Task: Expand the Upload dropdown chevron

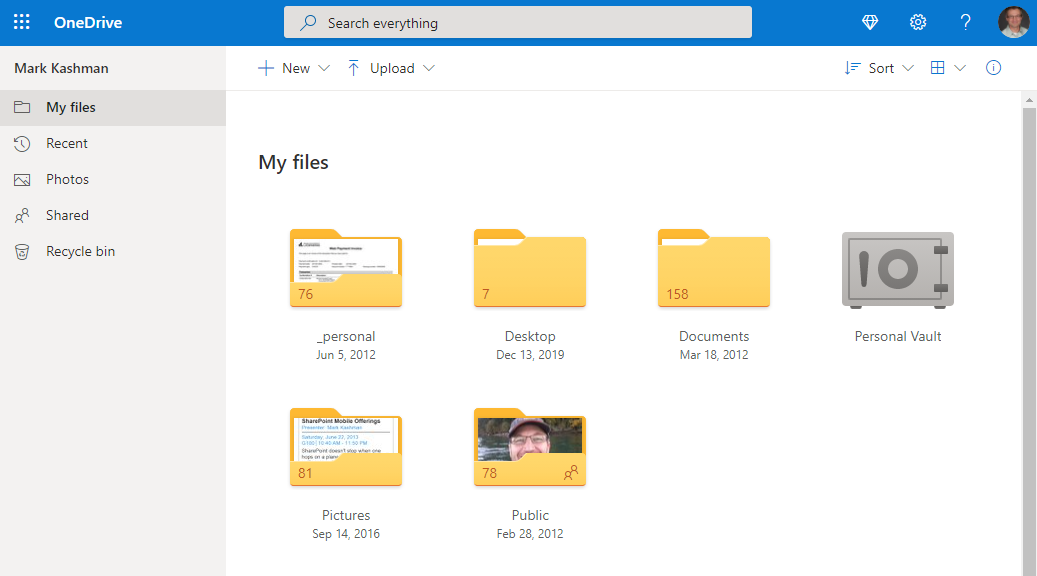Action: [429, 67]
